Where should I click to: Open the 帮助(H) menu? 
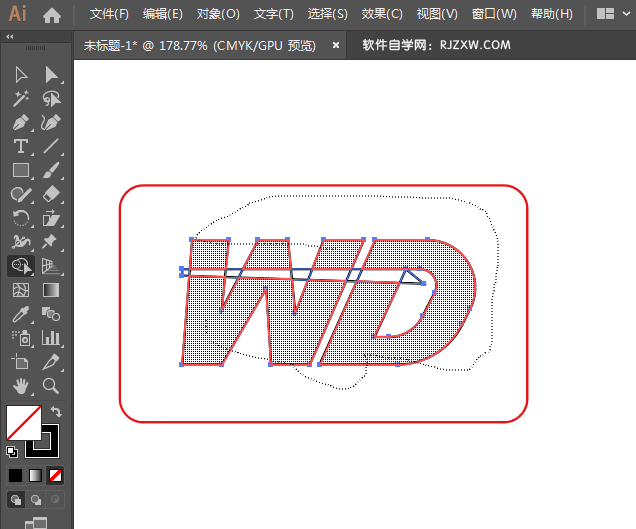click(x=552, y=14)
